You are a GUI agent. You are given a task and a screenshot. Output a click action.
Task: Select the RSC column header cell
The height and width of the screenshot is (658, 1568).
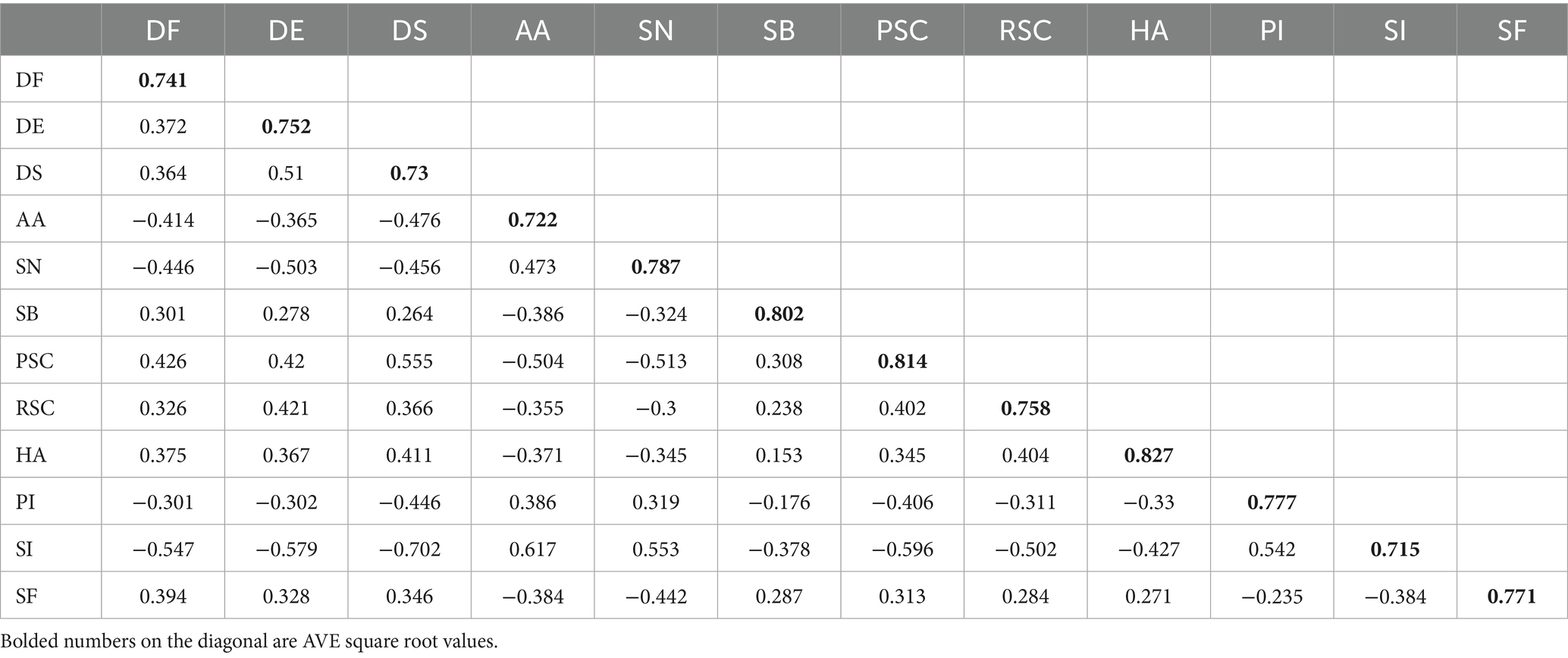(x=1025, y=30)
